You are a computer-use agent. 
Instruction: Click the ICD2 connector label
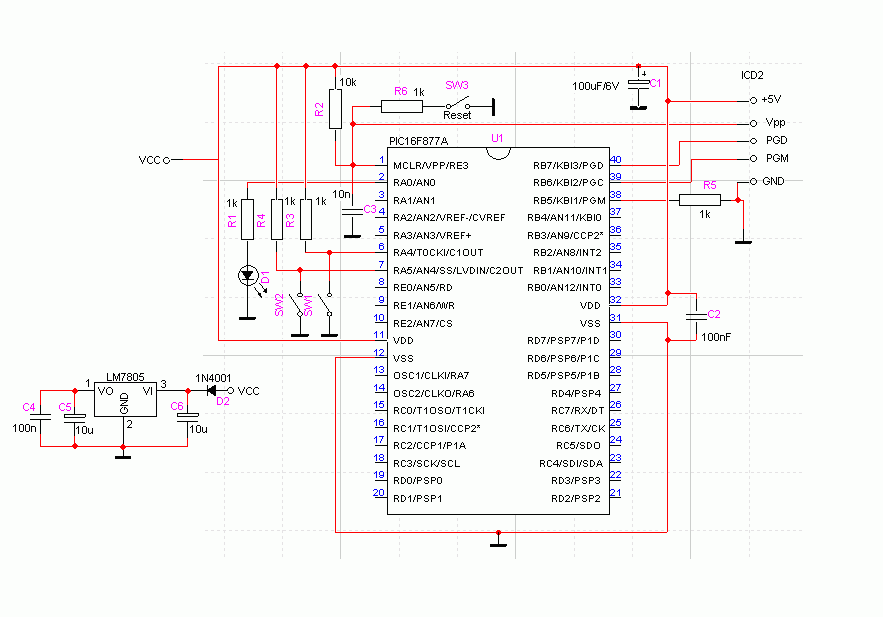[752, 75]
